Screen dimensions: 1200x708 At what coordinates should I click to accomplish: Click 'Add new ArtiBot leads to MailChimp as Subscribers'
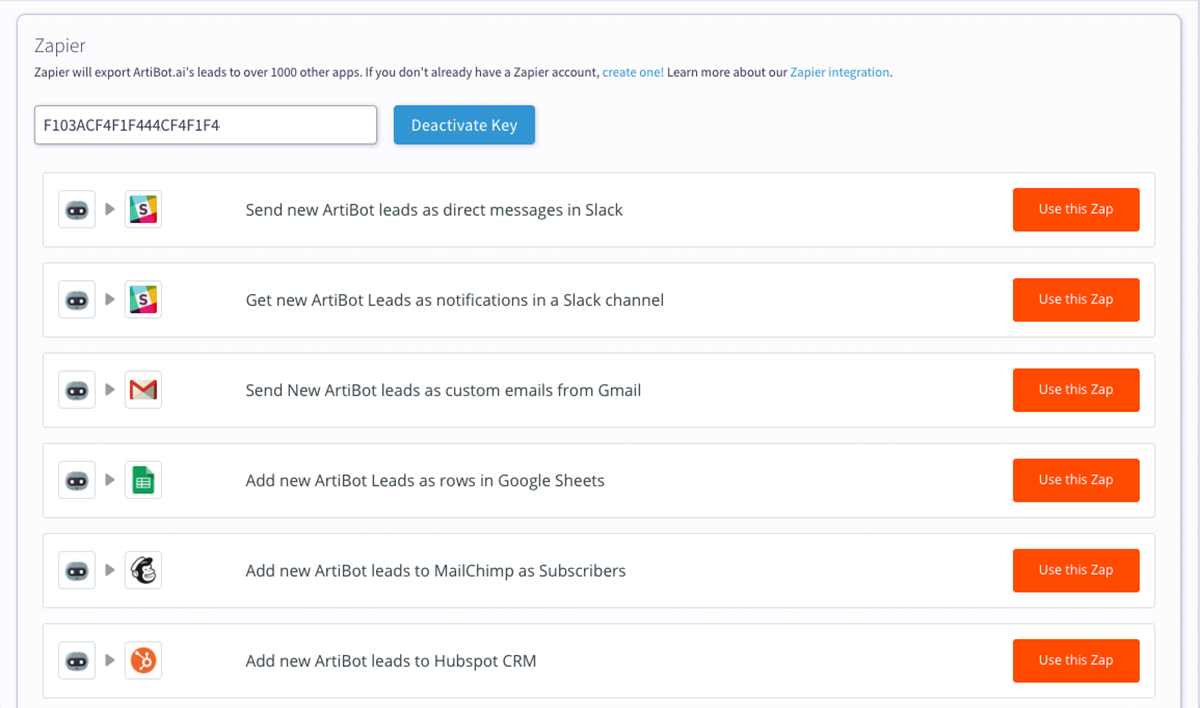436,571
